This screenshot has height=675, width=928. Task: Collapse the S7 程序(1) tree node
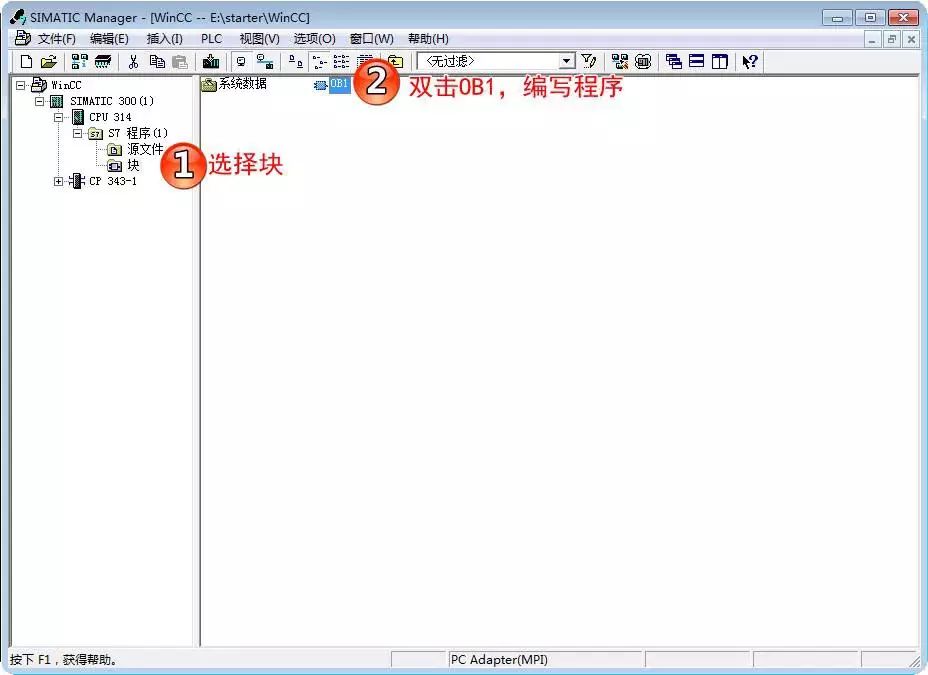click(x=78, y=133)
